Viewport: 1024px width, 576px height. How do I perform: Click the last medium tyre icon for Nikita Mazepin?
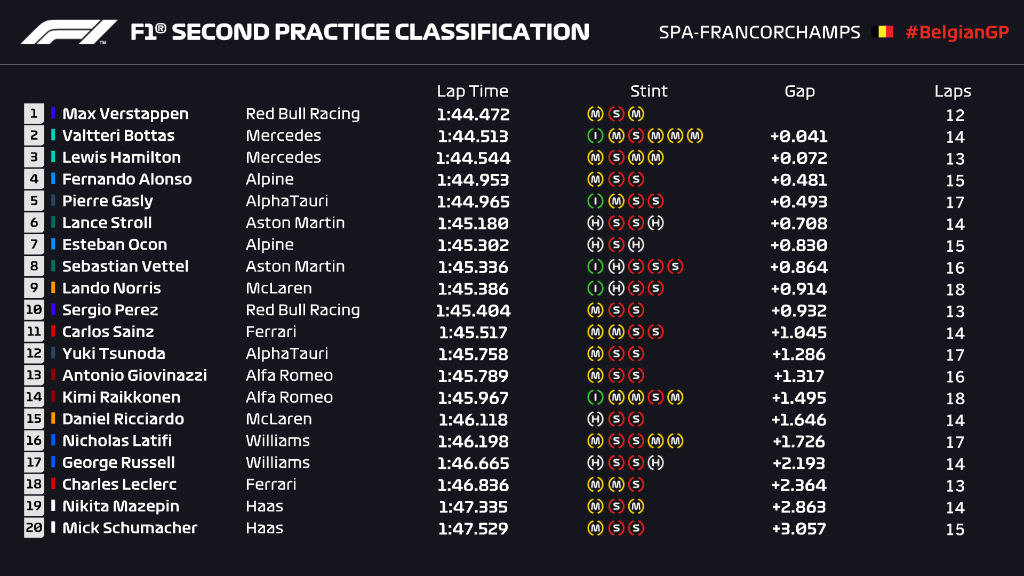tap(636, 506)
